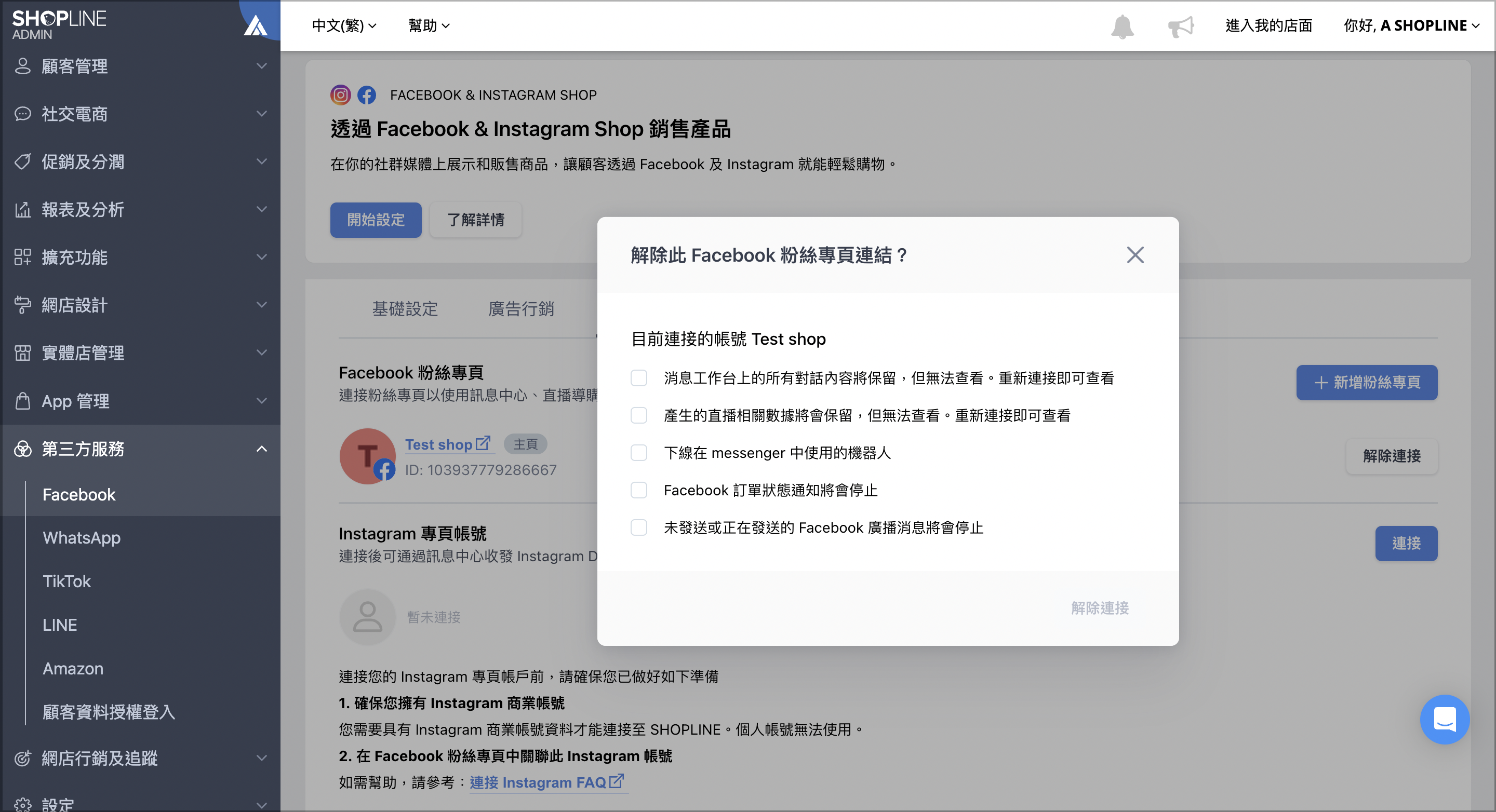Switch to the 廣告行銷 tab
Viewport: 1496px width, 812px height.
click(521, 309)
